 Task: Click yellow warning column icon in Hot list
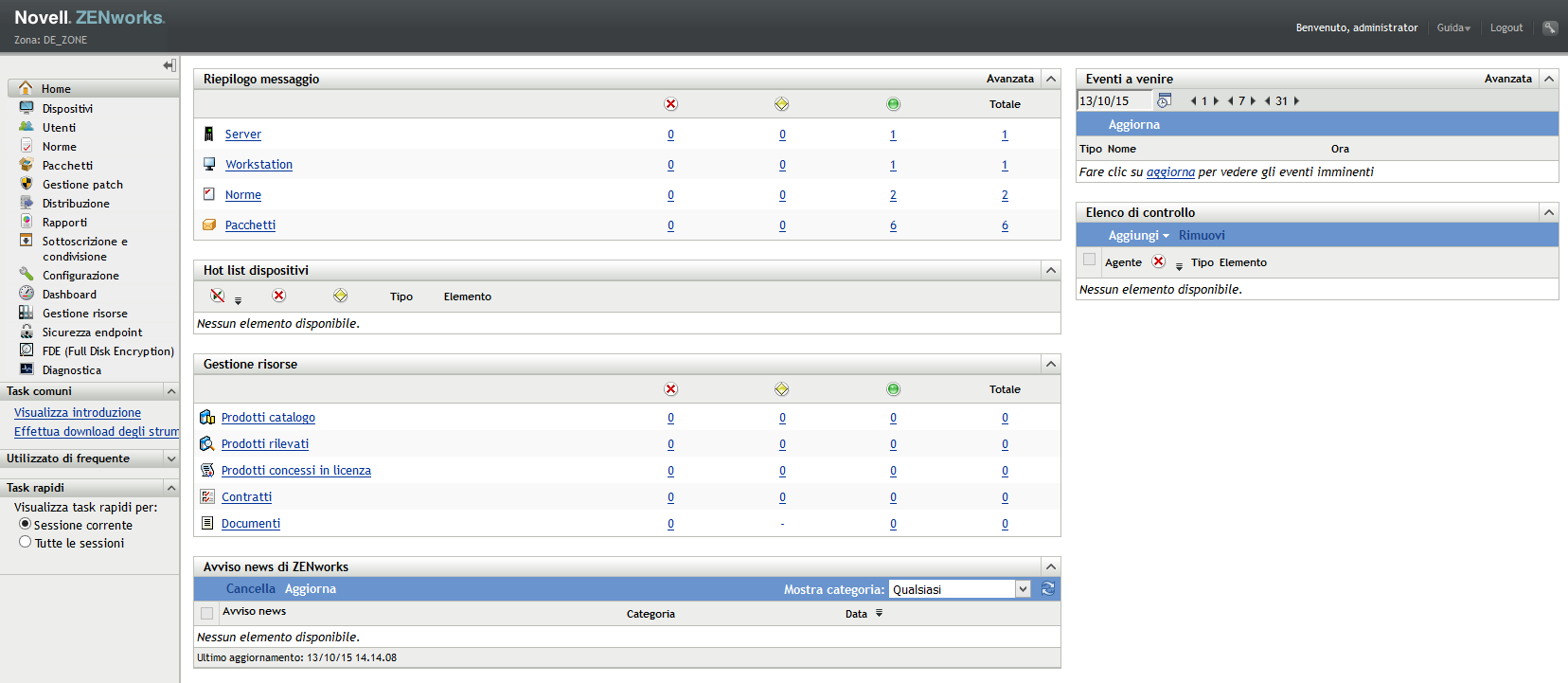340,296
